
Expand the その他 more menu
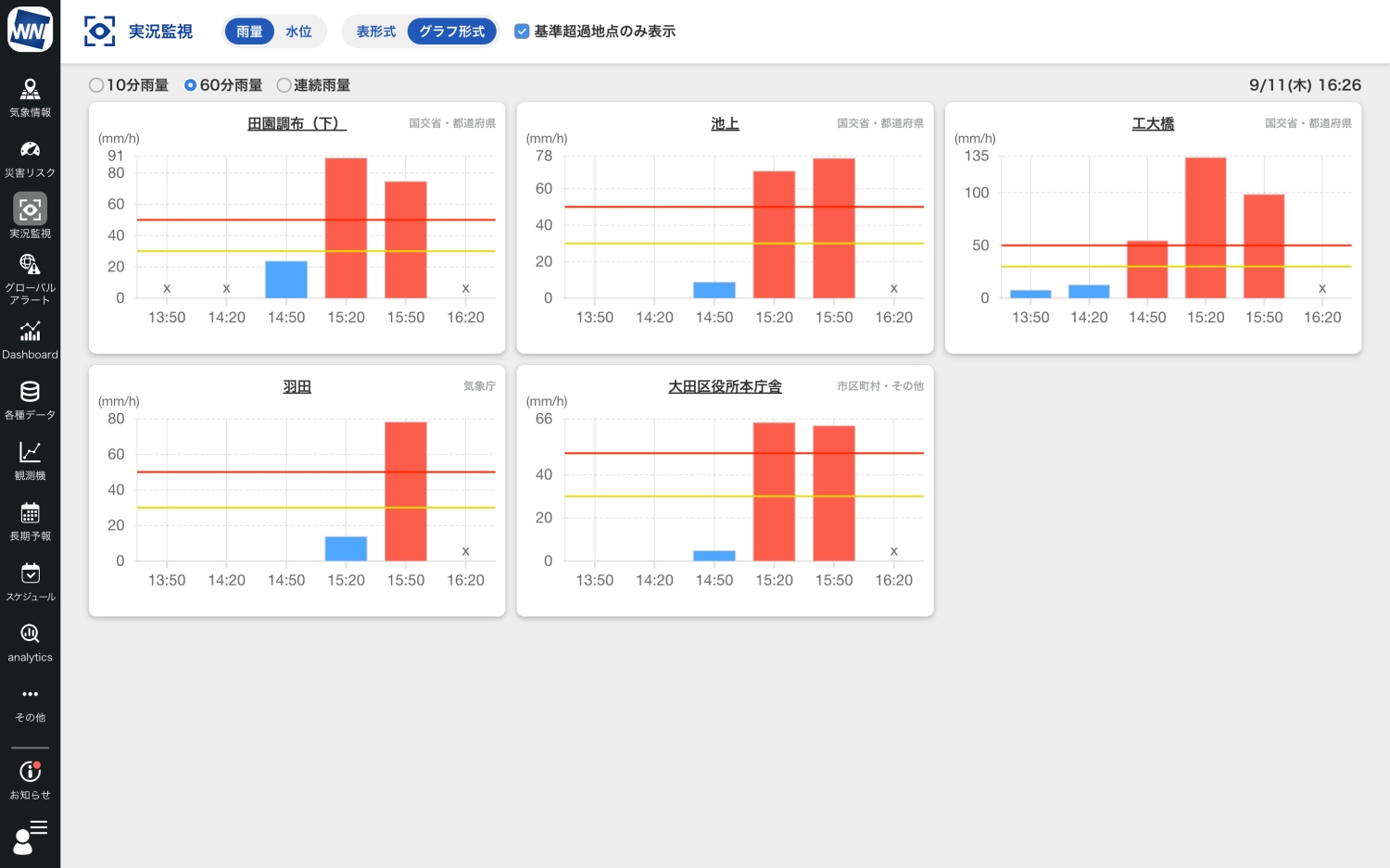30,703
